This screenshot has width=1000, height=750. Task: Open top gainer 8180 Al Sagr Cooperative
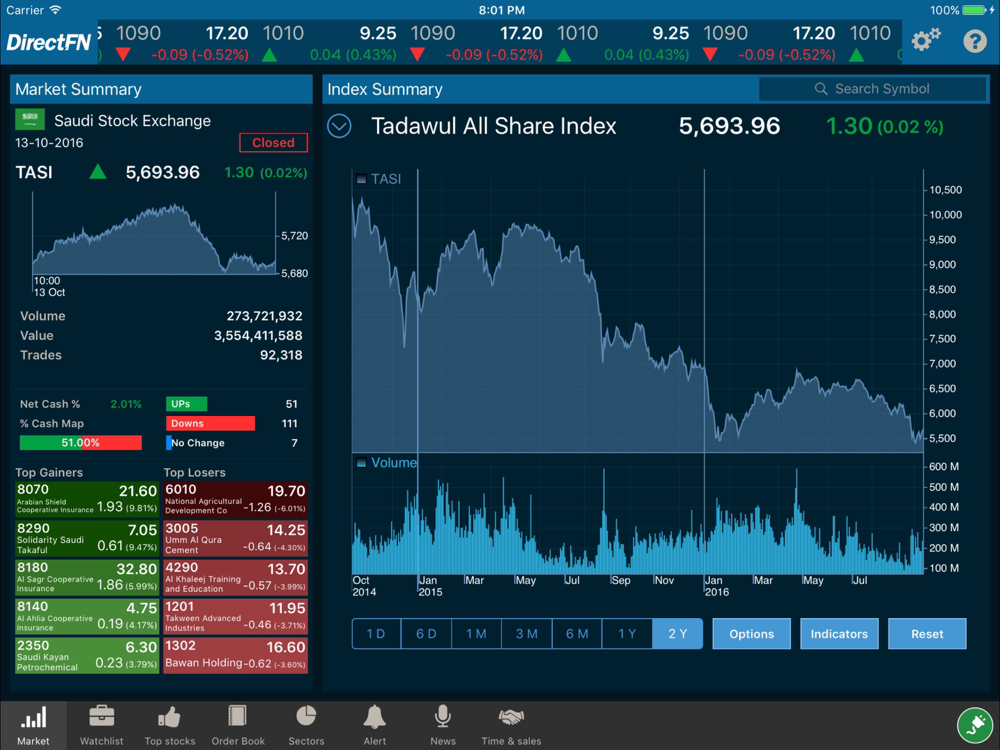pos(87,577)
